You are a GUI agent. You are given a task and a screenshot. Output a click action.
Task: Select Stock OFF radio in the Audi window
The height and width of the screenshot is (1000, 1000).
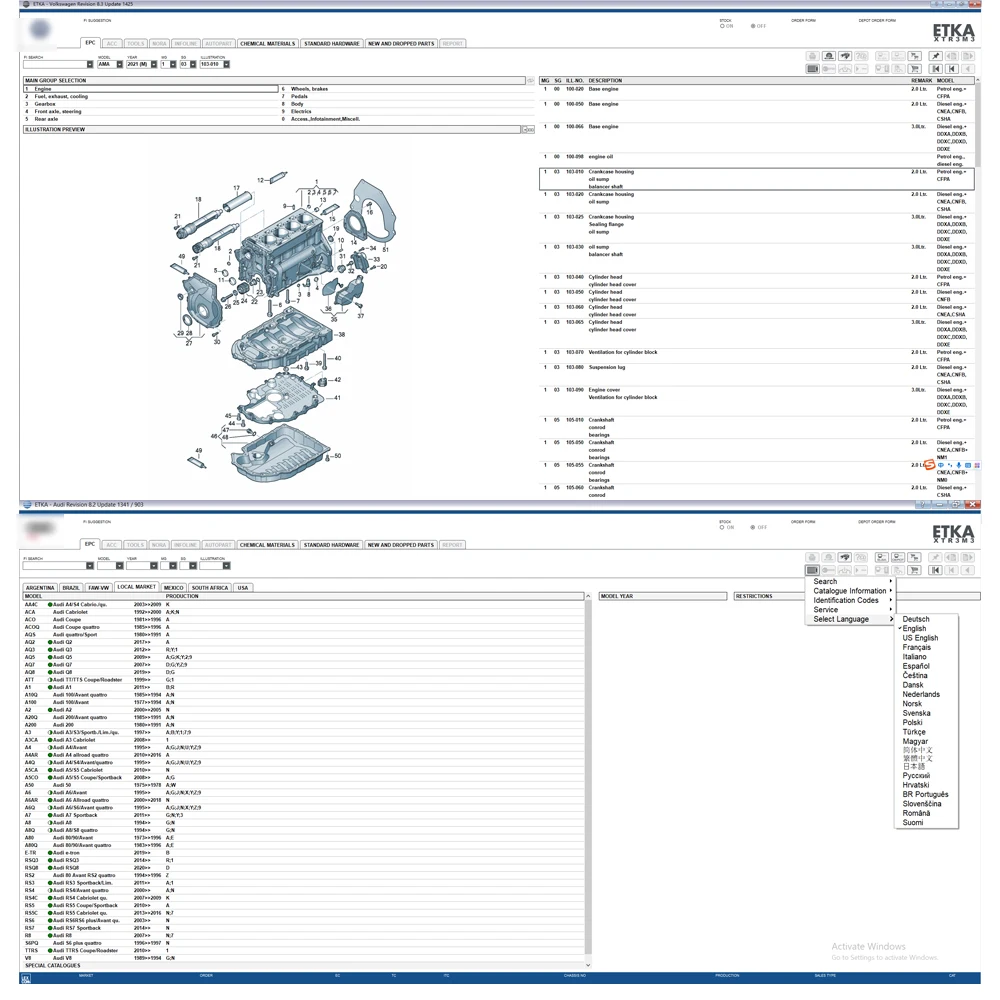[753, 527]
